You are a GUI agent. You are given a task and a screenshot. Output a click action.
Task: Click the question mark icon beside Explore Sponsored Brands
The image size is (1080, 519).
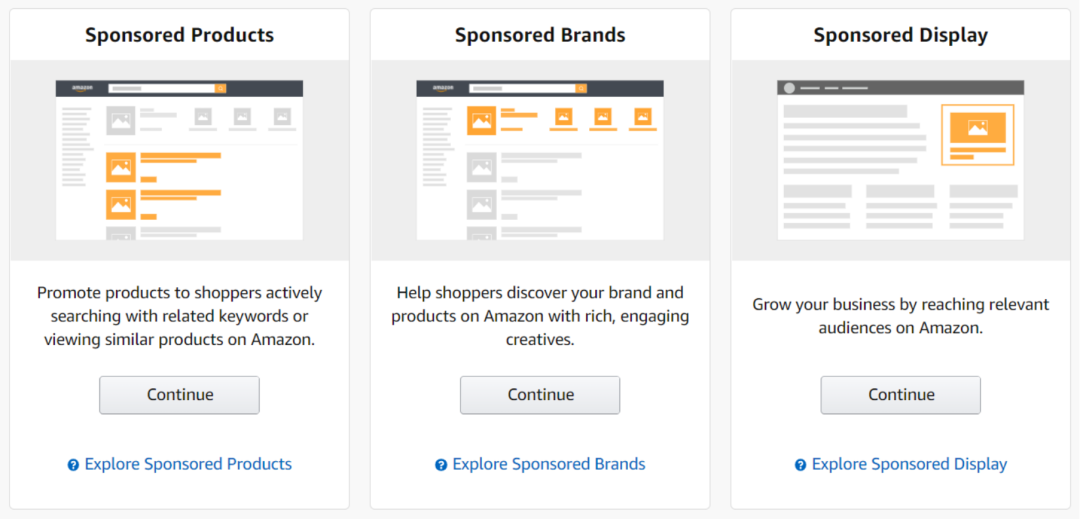coord(442,465)
